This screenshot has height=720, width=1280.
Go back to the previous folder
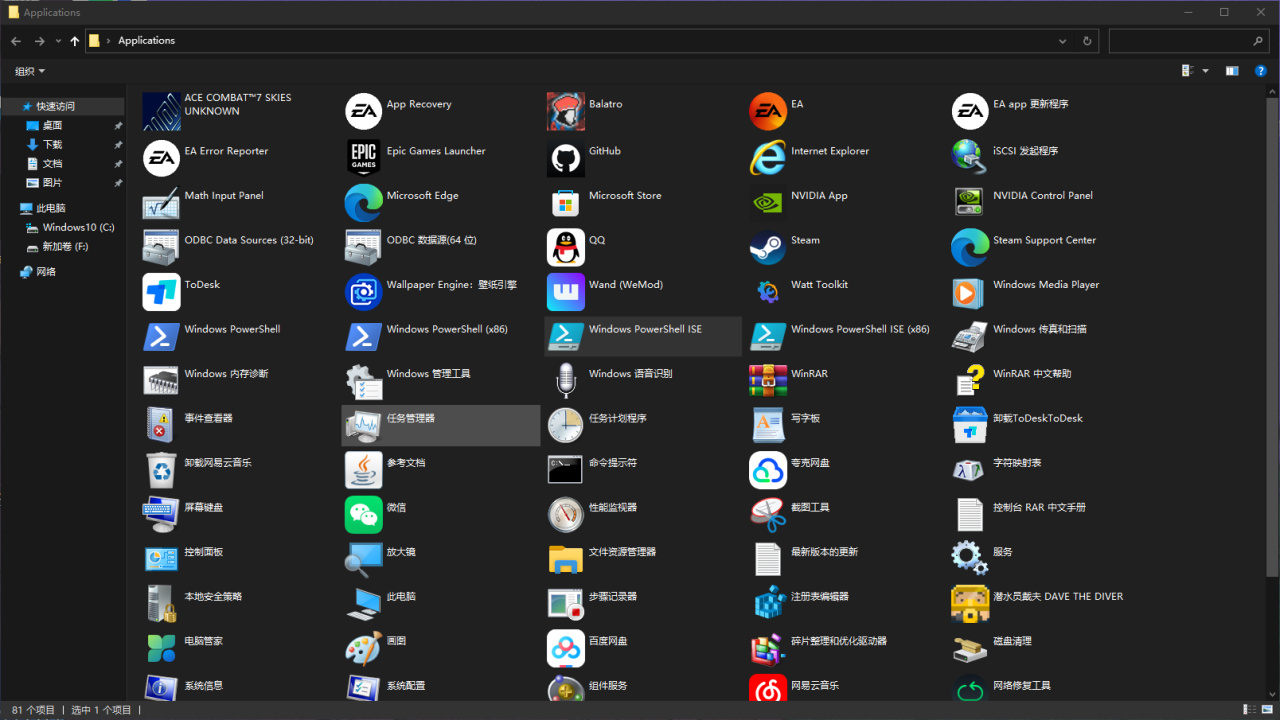pyautogui.click(x=16, y=41)
